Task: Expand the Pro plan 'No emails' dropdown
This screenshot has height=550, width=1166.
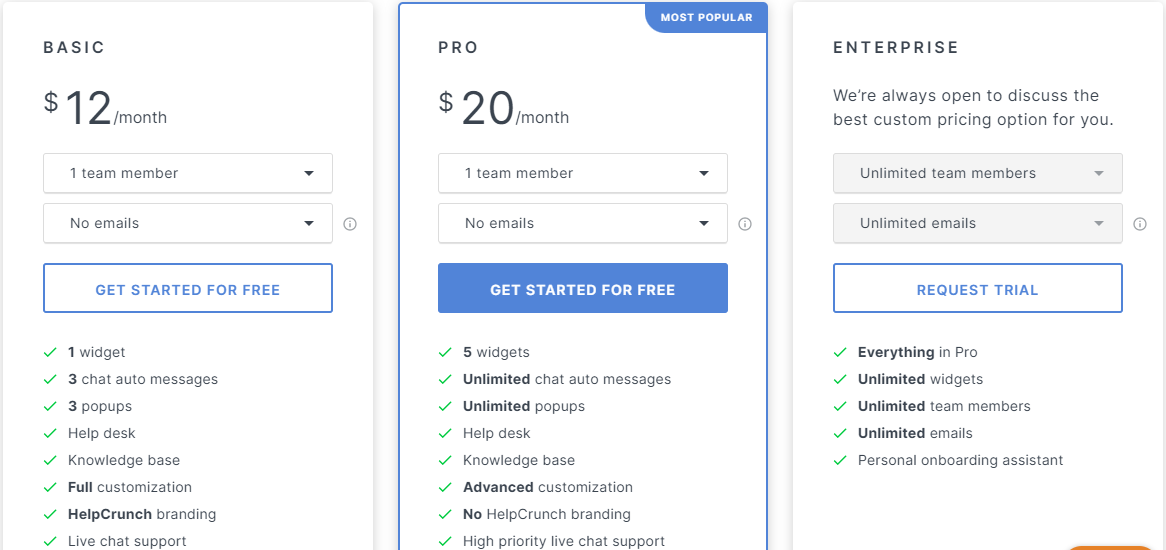Action: [582, 223]
